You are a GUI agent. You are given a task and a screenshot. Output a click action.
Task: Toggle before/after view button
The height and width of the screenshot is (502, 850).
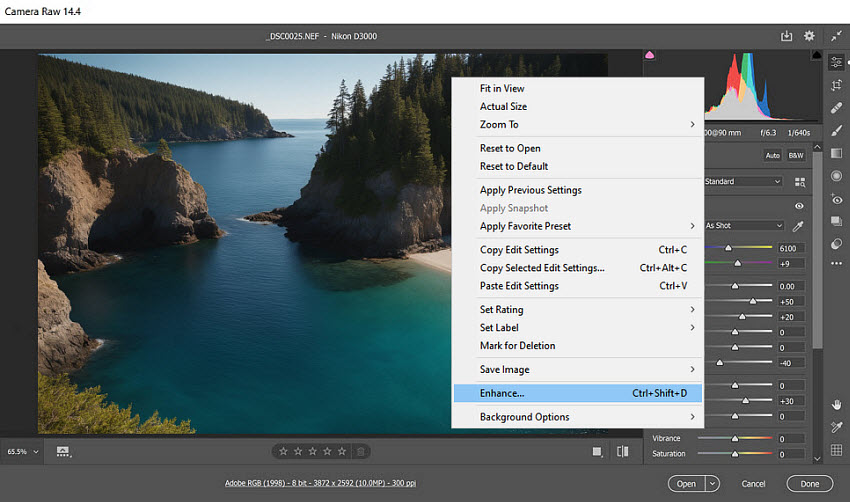pyautogui.click(x=622, y=451)
